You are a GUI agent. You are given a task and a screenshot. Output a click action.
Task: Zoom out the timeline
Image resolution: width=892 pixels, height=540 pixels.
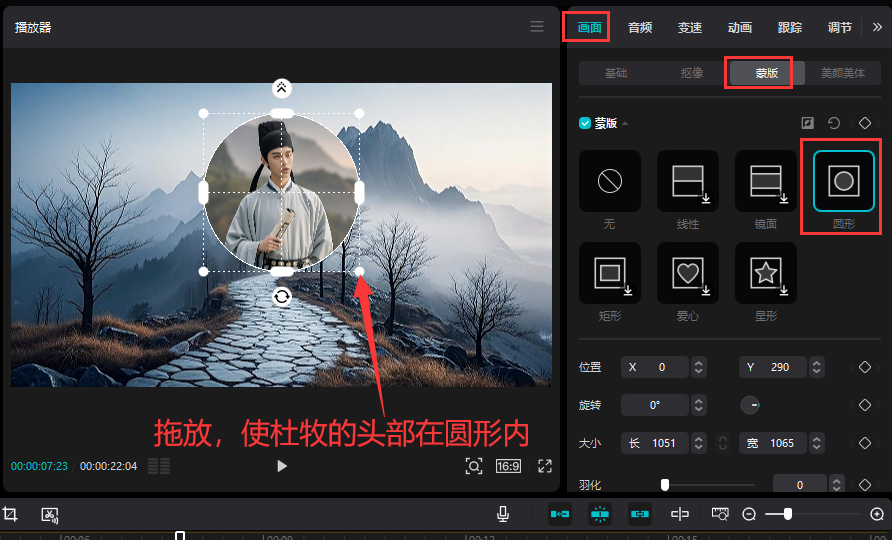(x=749, y=514)
